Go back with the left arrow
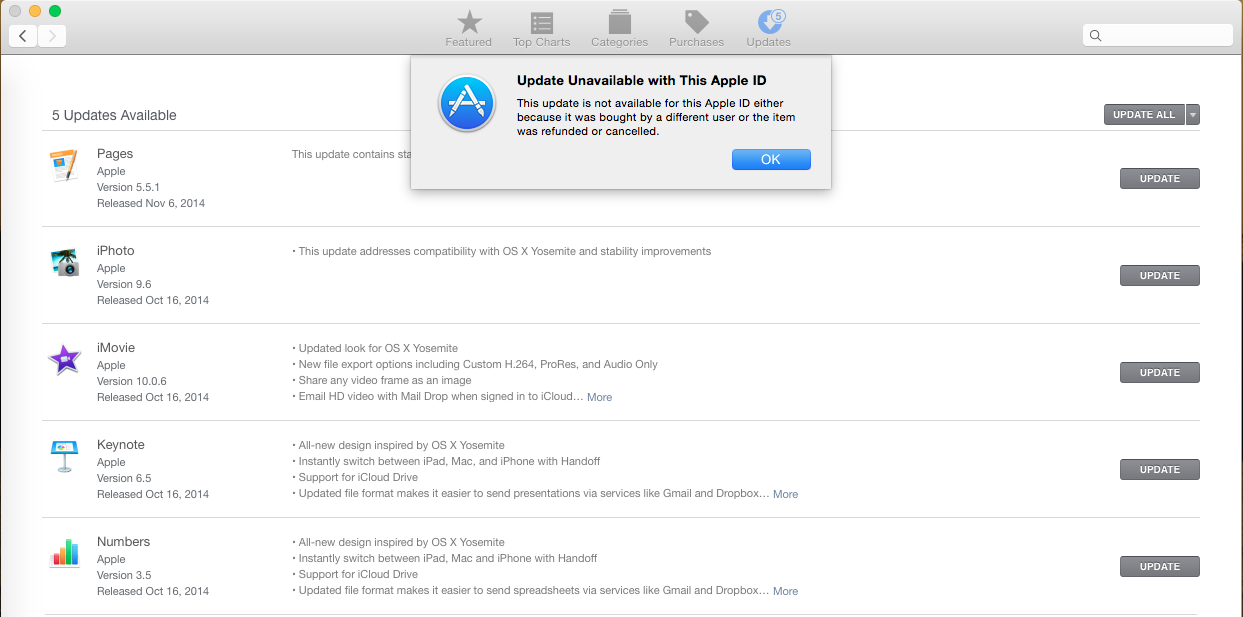The image size is (1243, 617). coord(23,36)
